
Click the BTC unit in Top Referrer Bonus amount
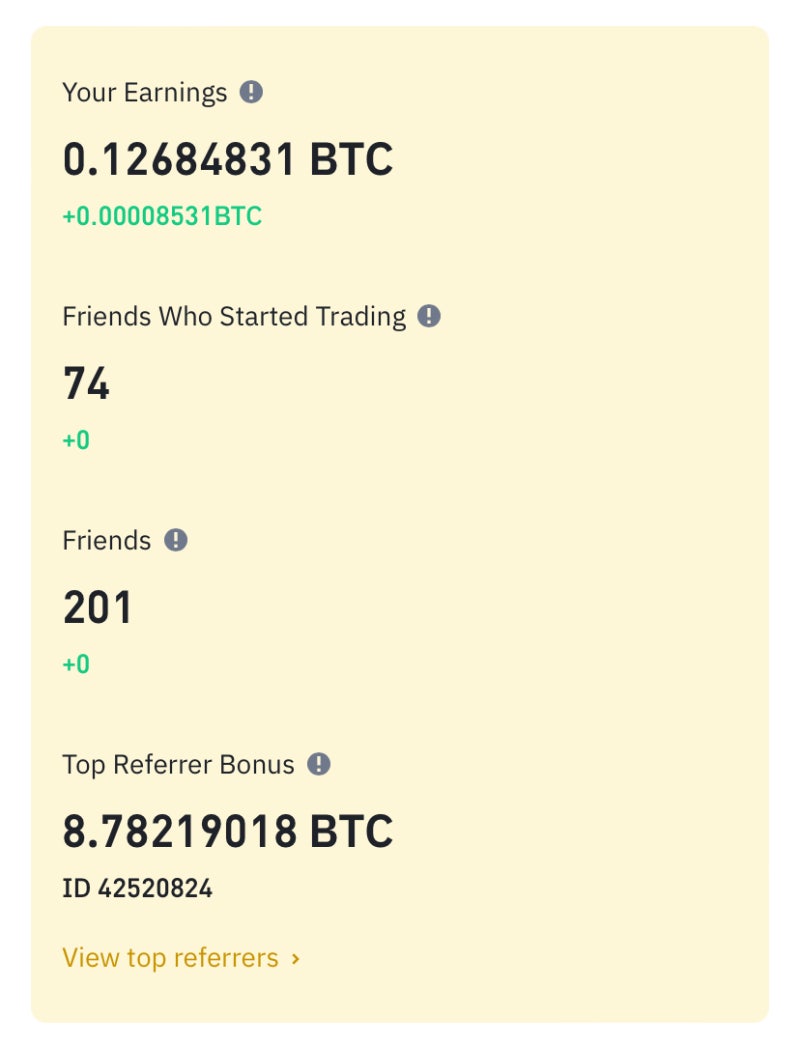(x=351, y=832)
